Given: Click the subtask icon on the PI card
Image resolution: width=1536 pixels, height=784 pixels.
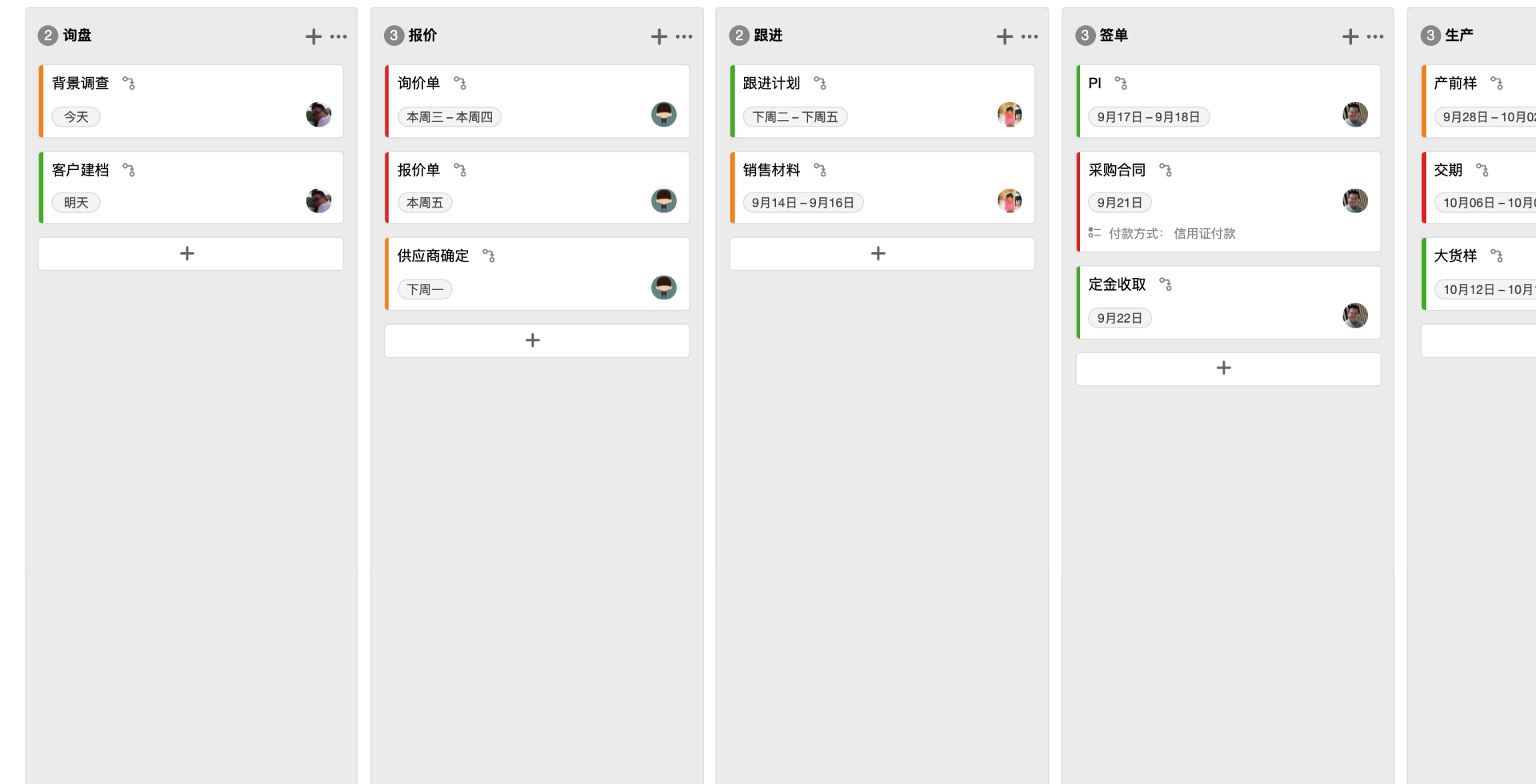Looking at the screenshot, I should click(x=1121, y=83).
